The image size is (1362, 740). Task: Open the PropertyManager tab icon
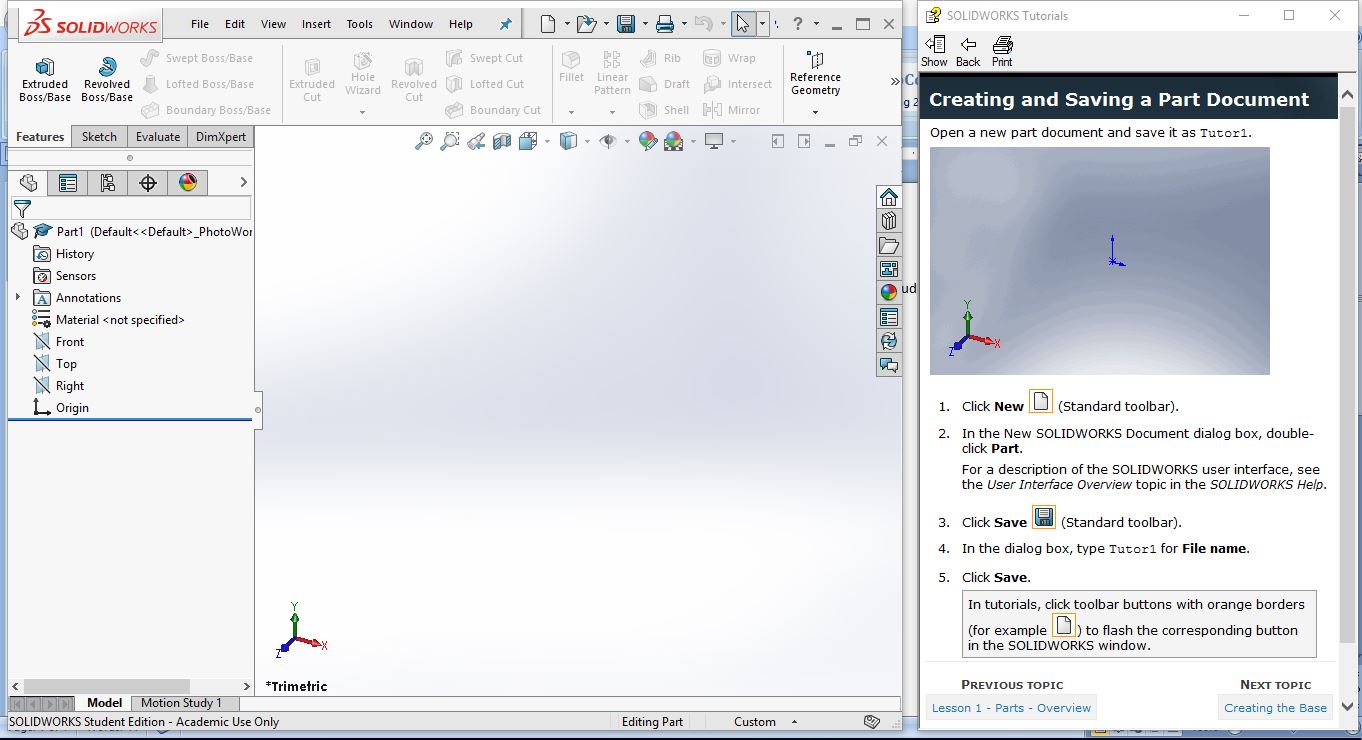coord(68,182)
